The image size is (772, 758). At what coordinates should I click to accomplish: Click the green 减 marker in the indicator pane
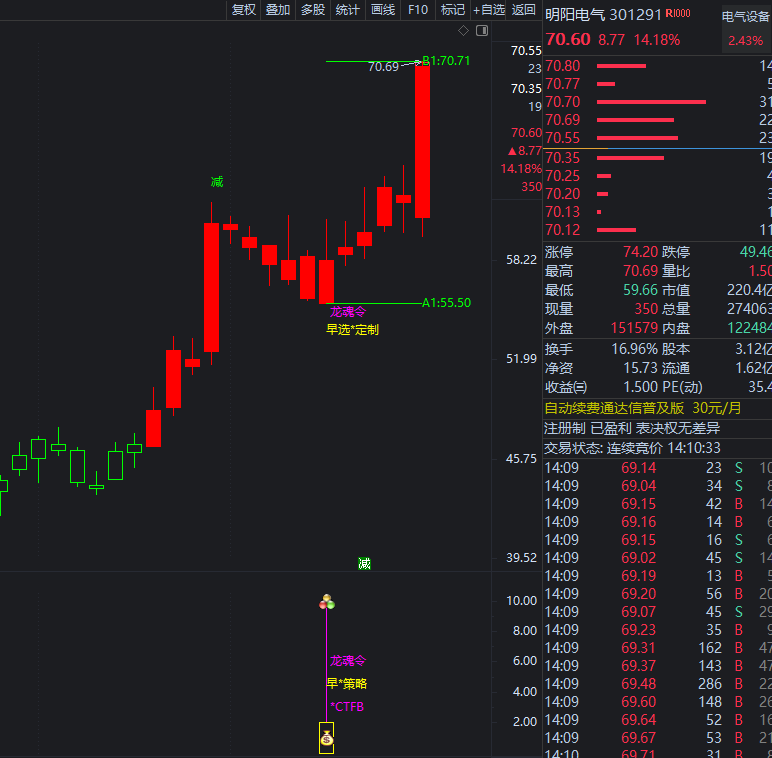click(x=364, y=564)
